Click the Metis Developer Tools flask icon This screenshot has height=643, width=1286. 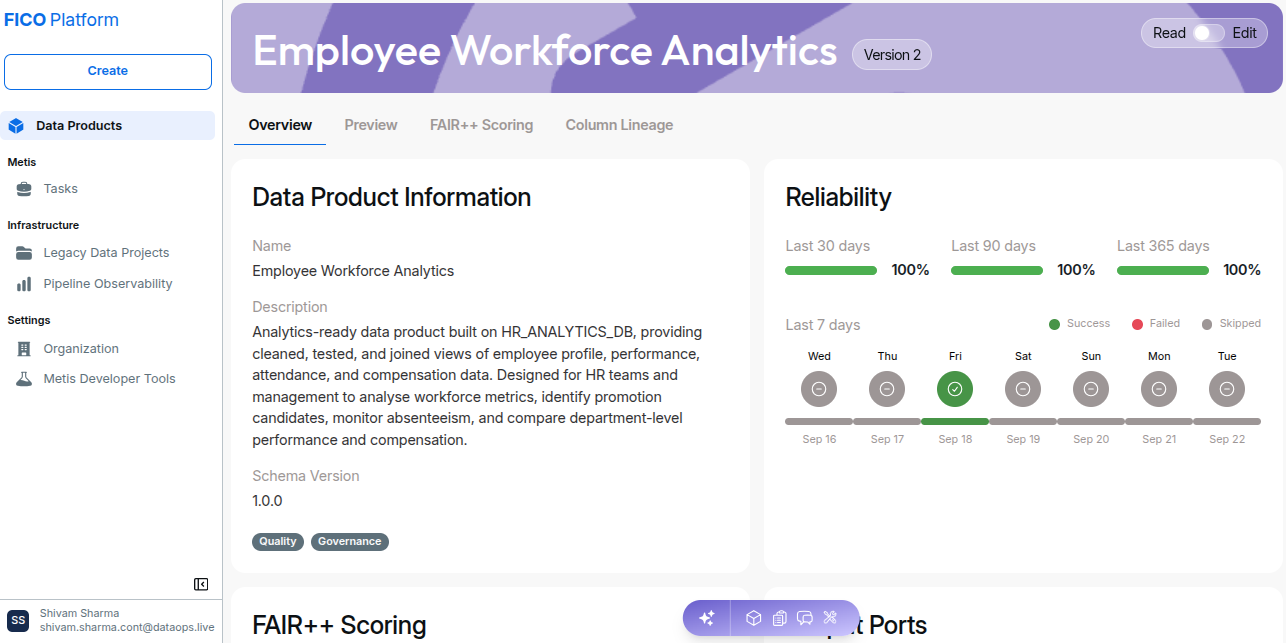pyautogui.click(x=24, y=379)
